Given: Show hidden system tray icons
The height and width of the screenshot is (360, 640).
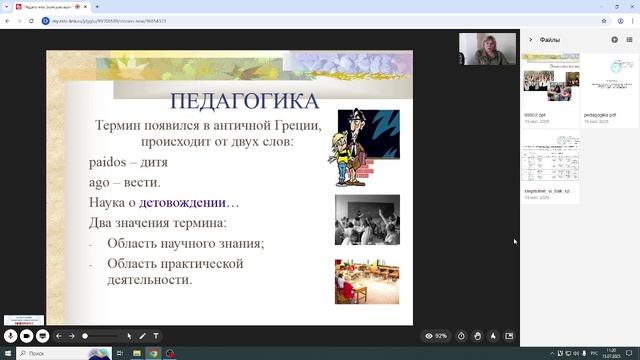Looking at the screenshot, I should (x=552, y=353).
